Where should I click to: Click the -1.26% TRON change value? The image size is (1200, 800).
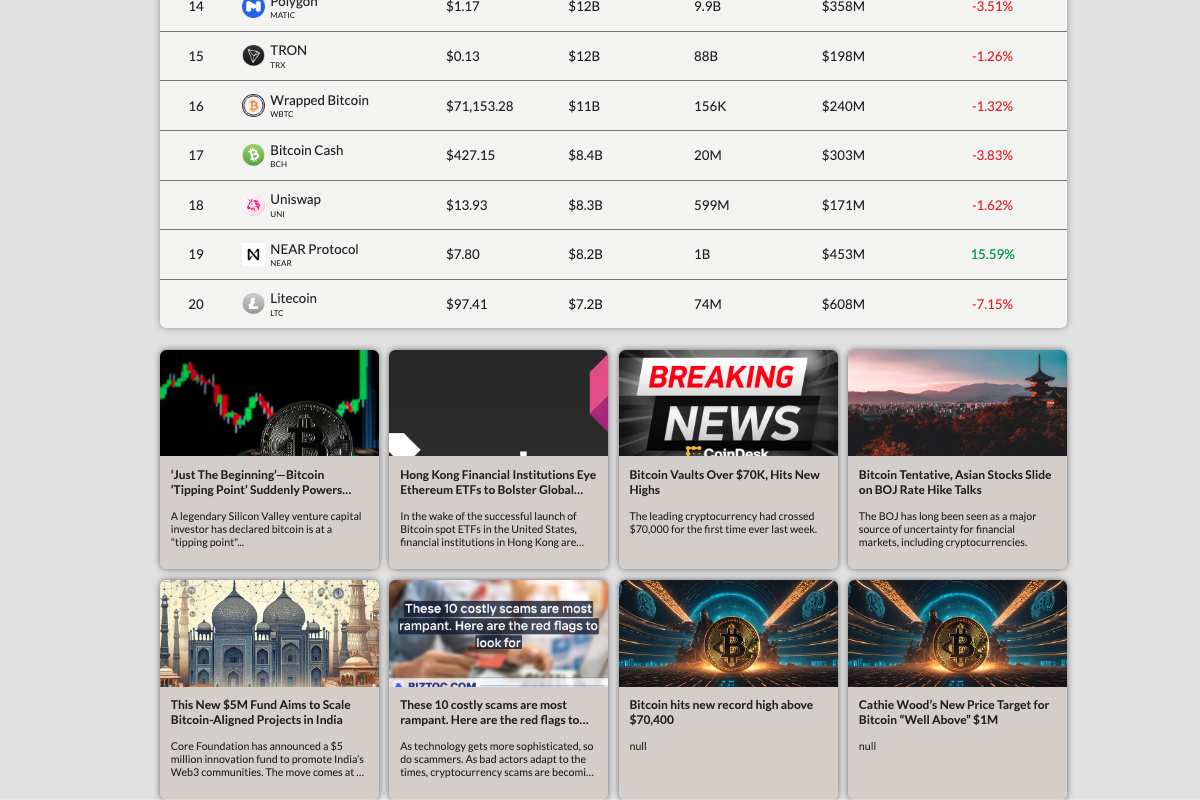(992, 56)
